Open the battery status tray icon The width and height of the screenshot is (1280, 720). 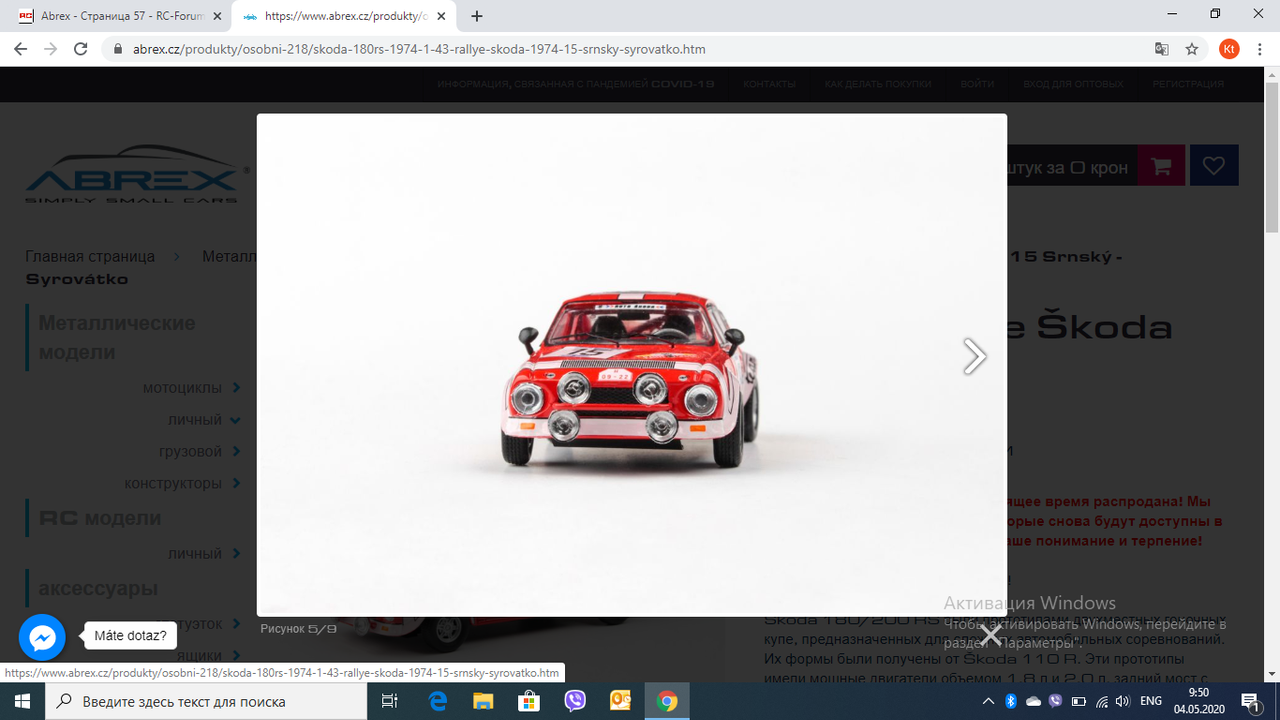[x=1077, y=701]
